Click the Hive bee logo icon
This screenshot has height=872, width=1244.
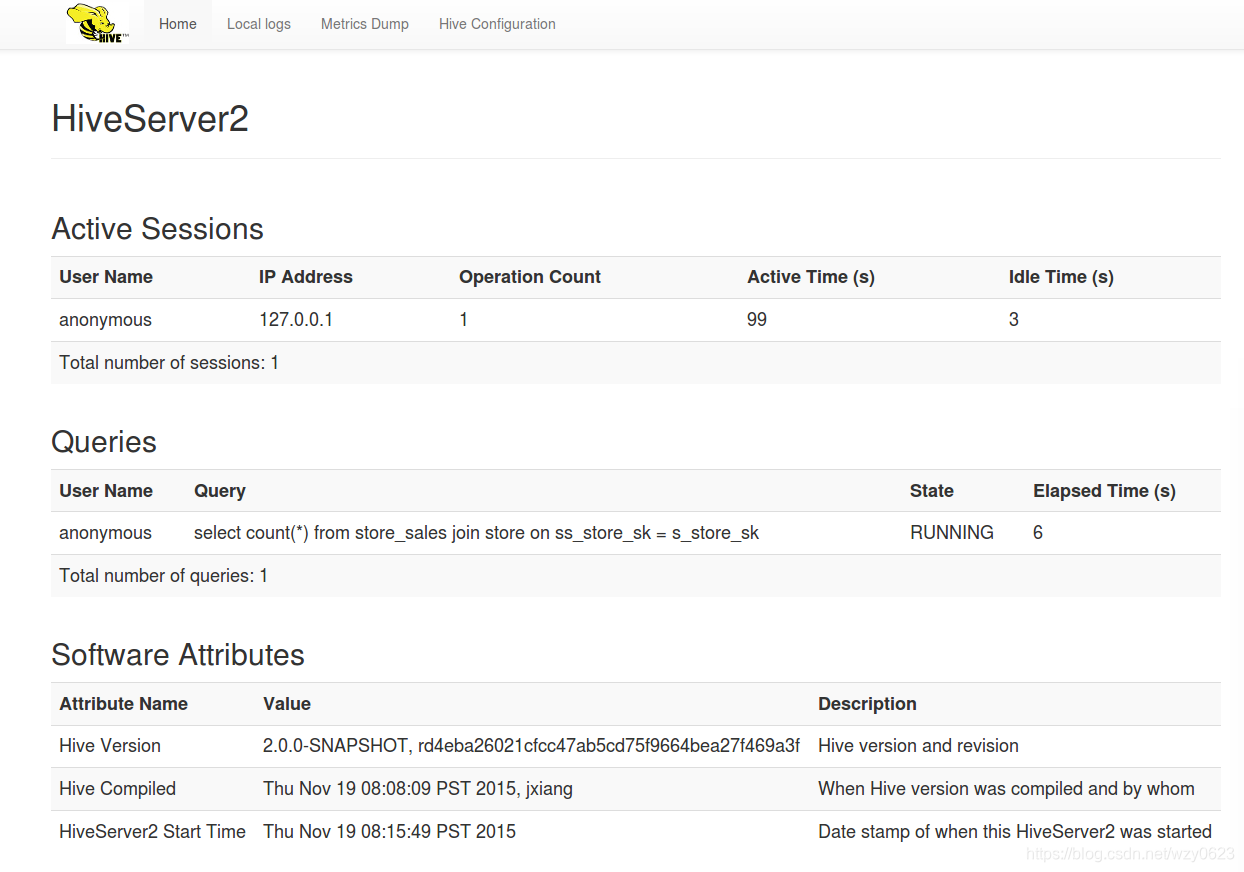[x=97, y=23]
